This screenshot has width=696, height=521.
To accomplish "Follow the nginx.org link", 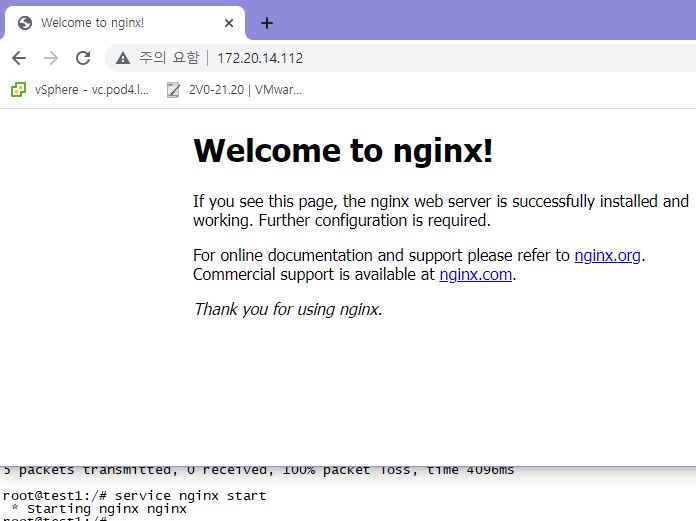I will pyautogui.click(x=607, y=256).
